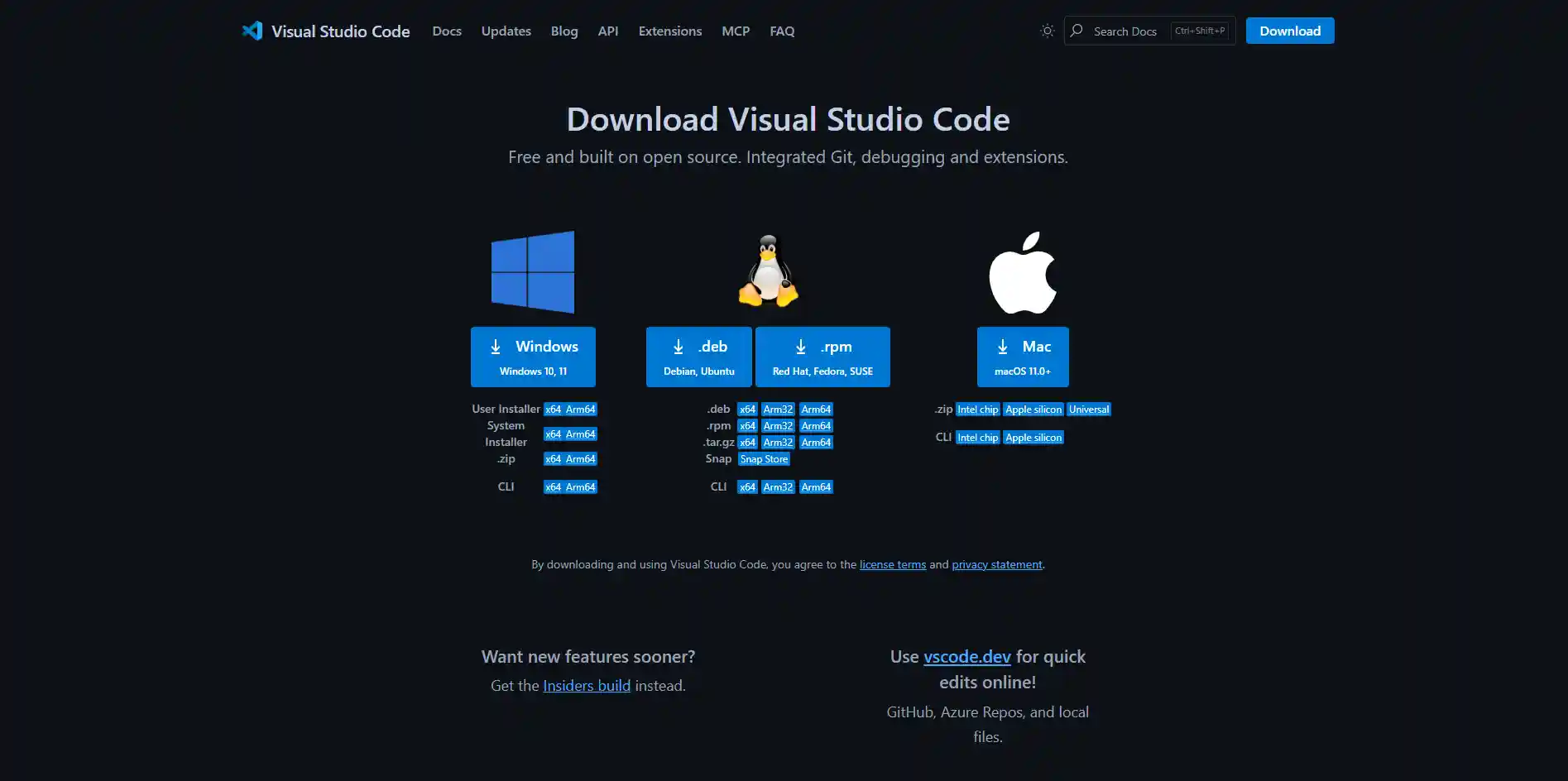The width and height of the screenshot is (1568, 781).
Task: Go to the Extensions page
Action: point(669,31)
